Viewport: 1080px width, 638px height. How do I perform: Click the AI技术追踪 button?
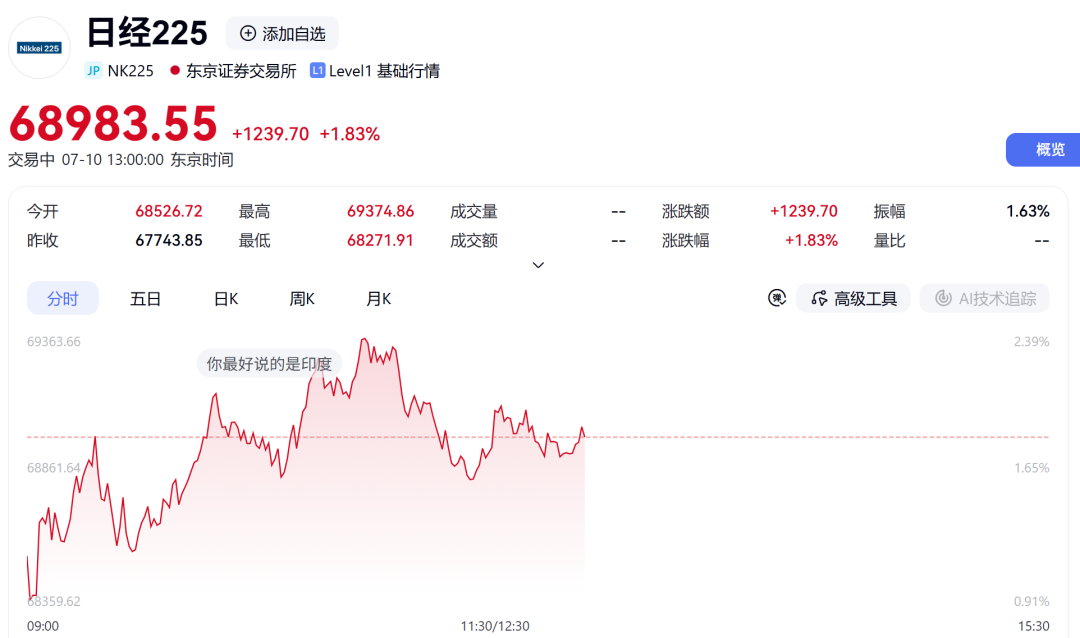click(x=984, y=298)
